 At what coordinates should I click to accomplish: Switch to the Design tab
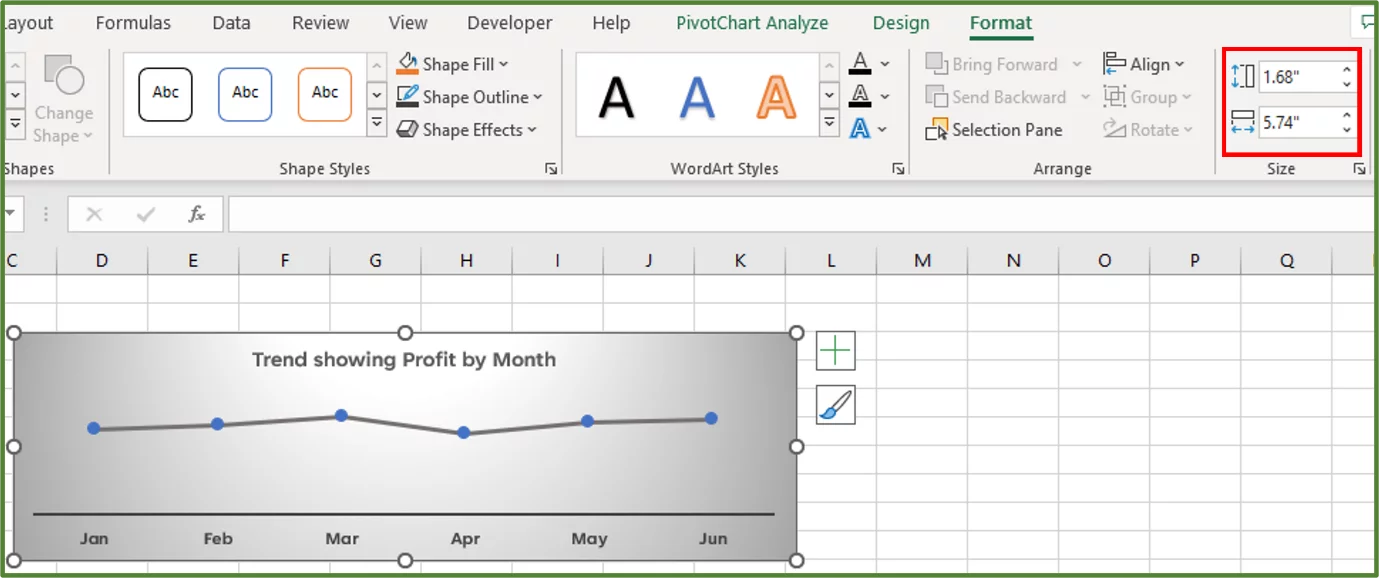tap(899, 22)
